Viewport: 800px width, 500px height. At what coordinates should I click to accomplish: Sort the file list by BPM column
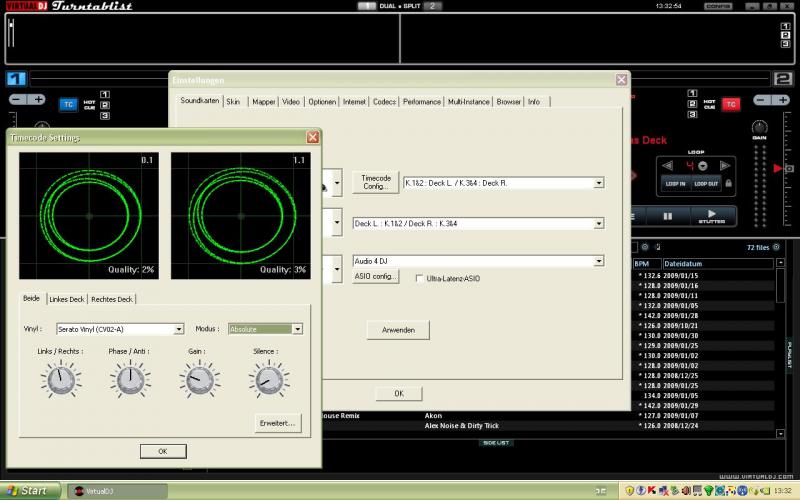(x=646, y=264)
